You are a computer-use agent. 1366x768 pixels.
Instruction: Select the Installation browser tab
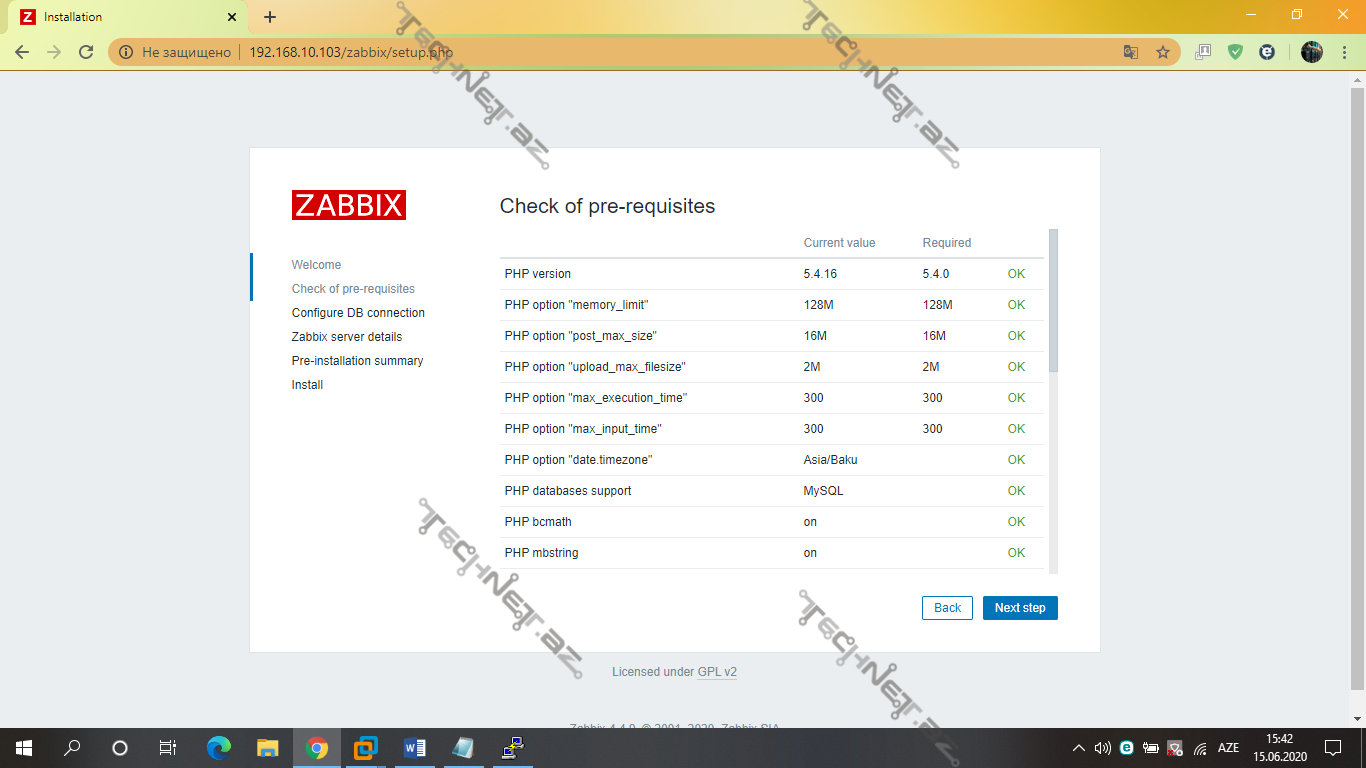click(120, 17)
